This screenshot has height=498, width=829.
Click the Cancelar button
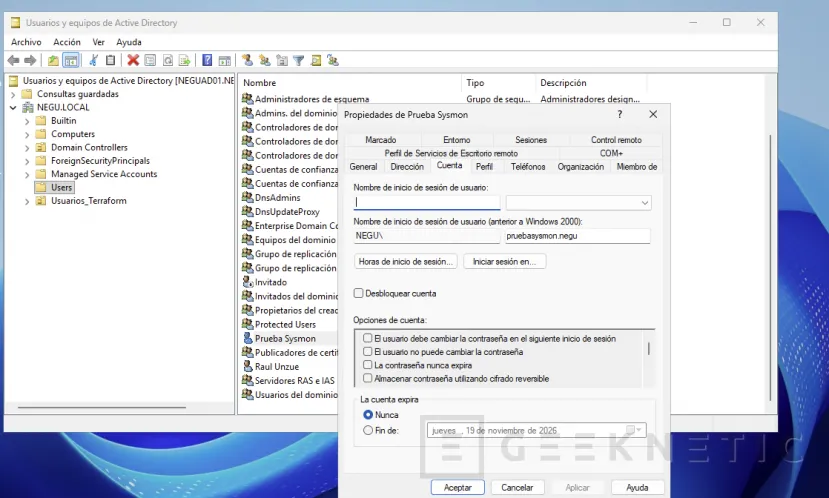pyautogui.click(x=517, y=487)
